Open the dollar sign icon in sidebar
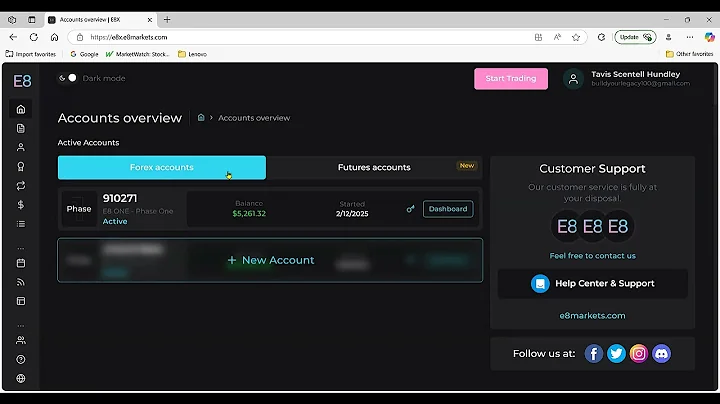The width and height of the screenshot is (720, 404). [21, 205]
